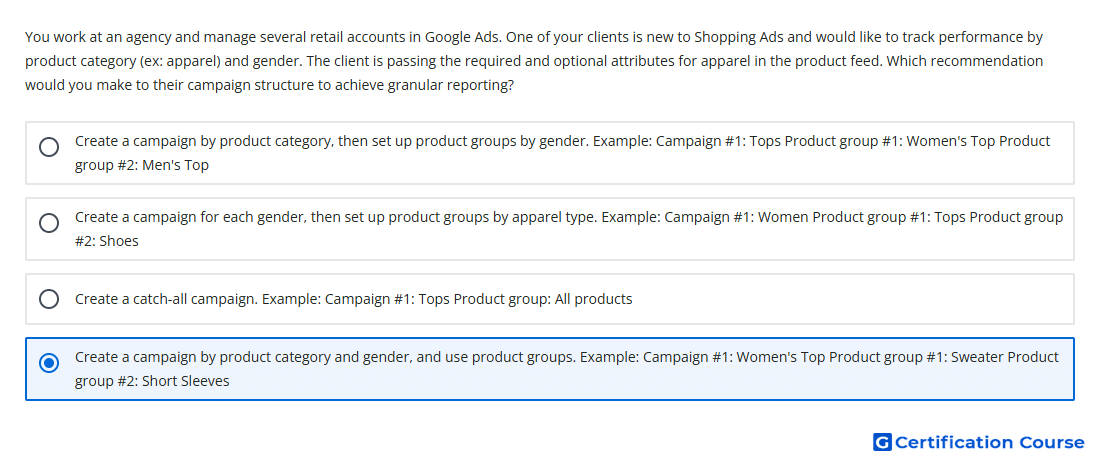Click 'group #2: Short Sleeves' example text
The image size is (1100, 461).
coord(152,382)
